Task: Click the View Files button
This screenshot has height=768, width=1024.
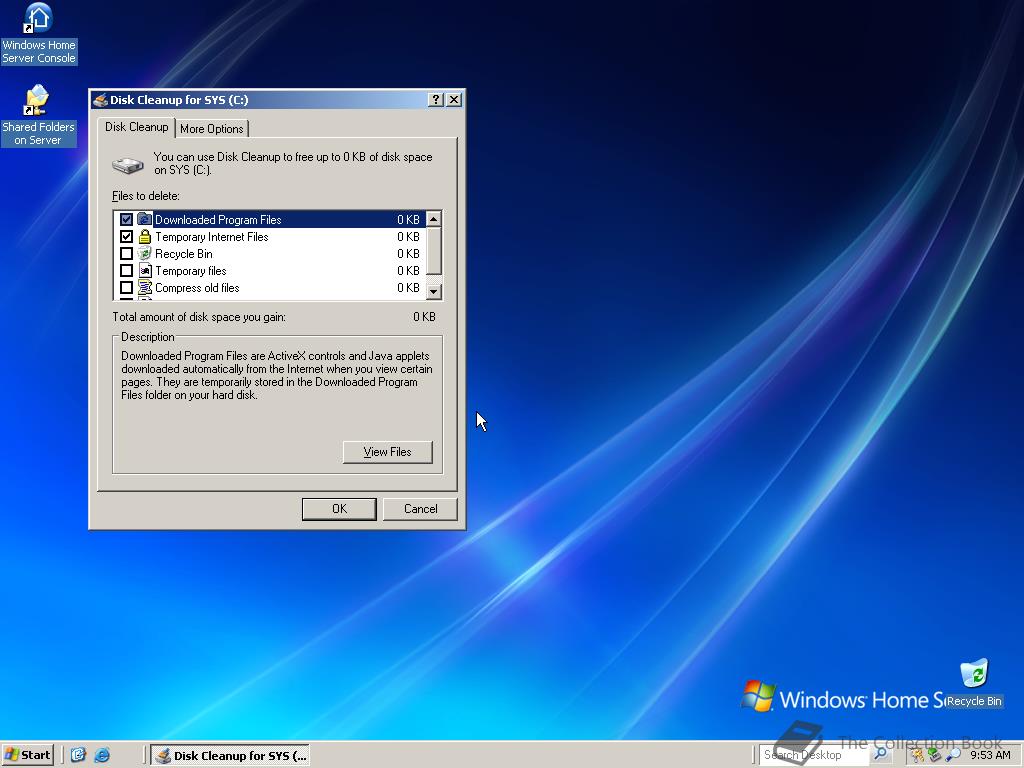Action: [387, 452]
